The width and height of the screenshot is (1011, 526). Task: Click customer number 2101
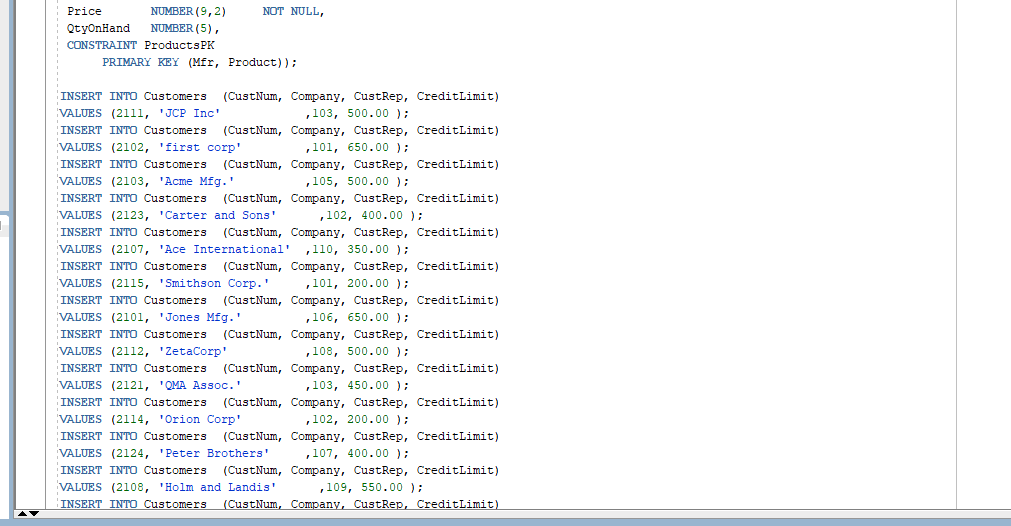[x=130, y=318]
